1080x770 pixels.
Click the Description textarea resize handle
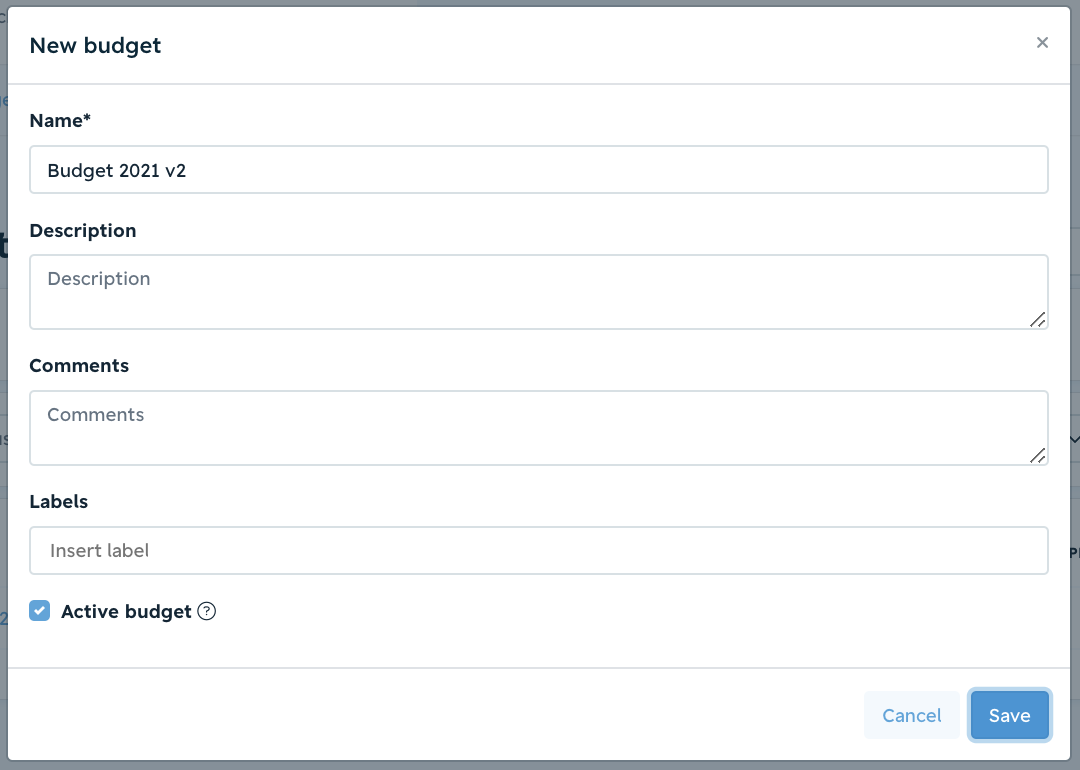pos(1038,320)
